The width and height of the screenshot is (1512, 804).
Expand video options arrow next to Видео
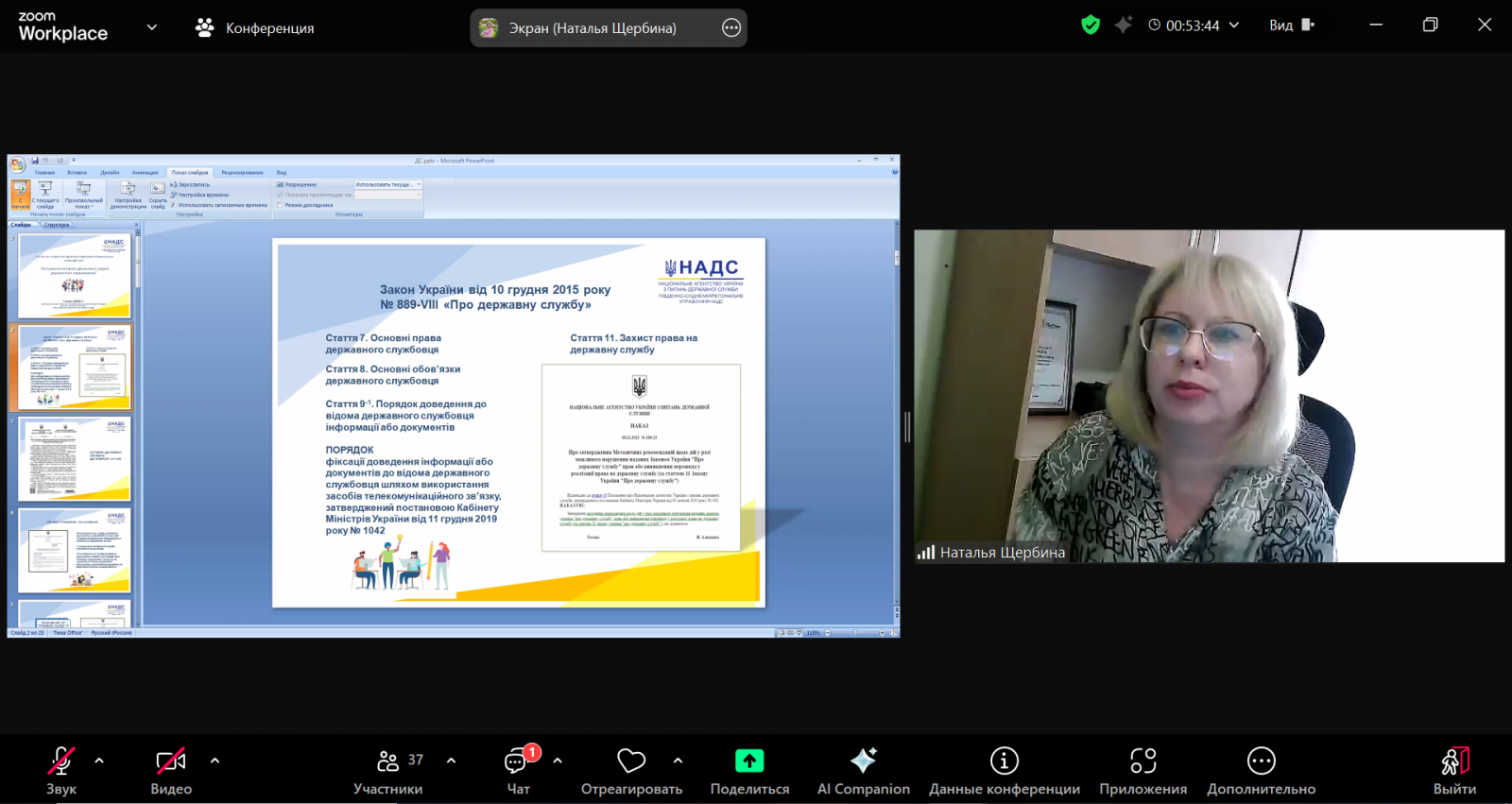click(x=215, y=761)
